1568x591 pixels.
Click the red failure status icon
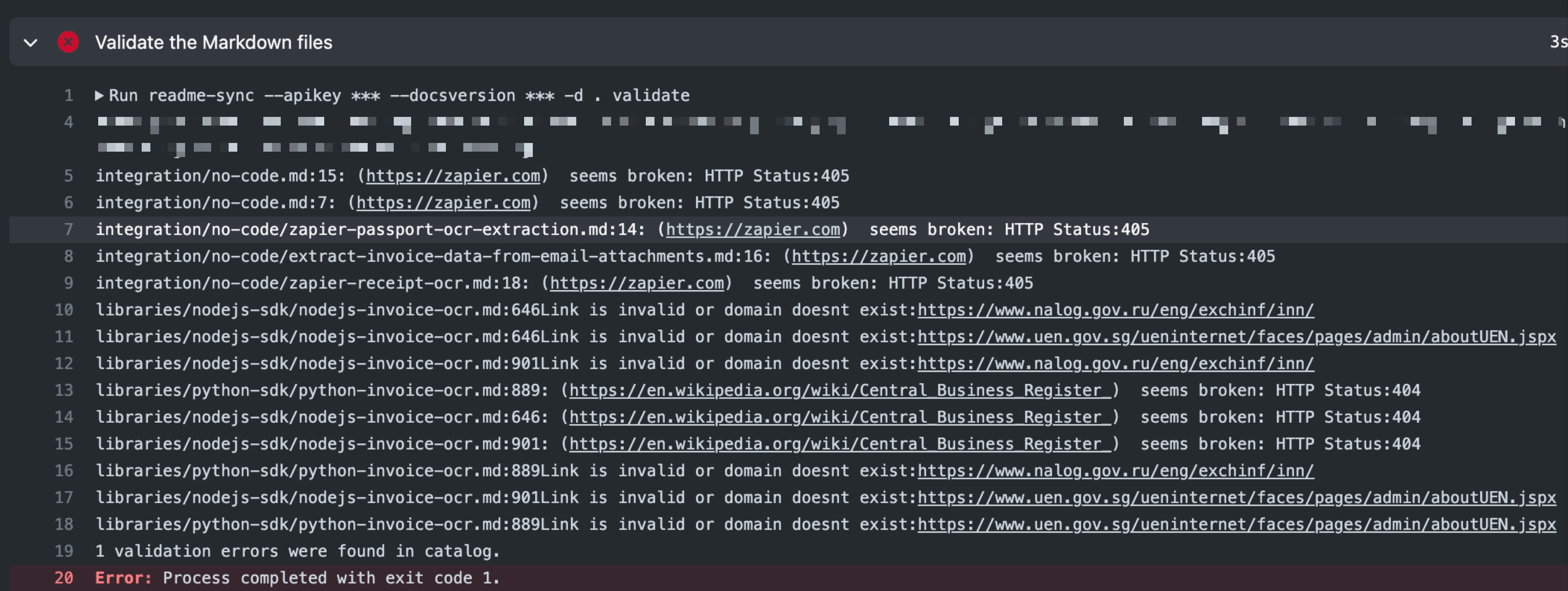(x=68, y=42)
